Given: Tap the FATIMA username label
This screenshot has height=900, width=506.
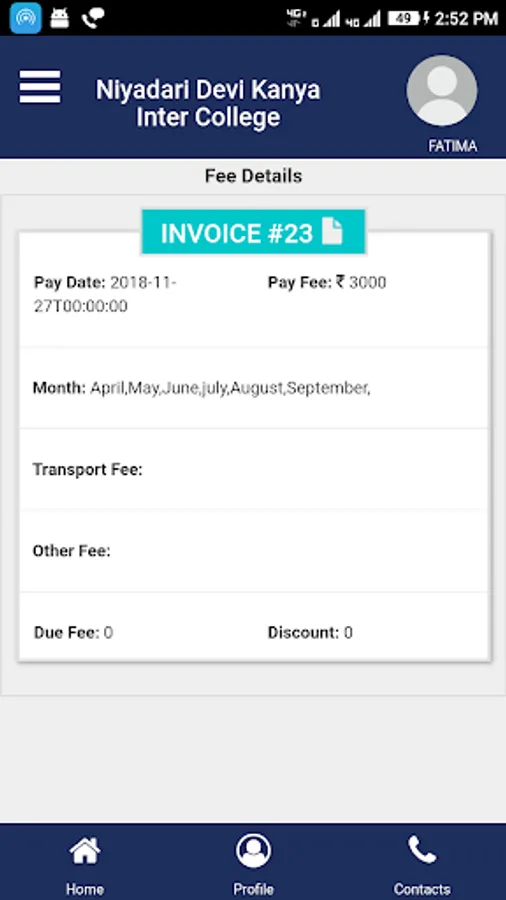Looking at the screenshot, I should (x=453, y=146).
